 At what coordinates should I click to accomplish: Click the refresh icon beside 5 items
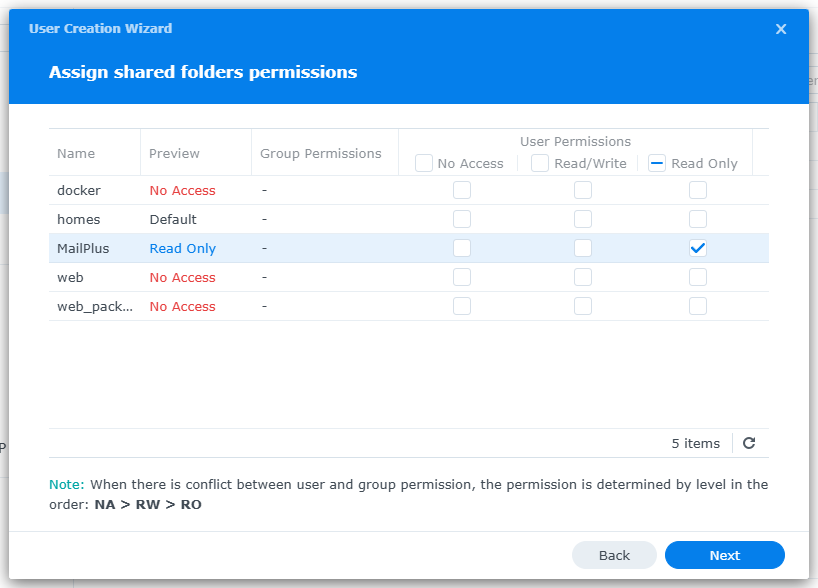coord(749,443)
